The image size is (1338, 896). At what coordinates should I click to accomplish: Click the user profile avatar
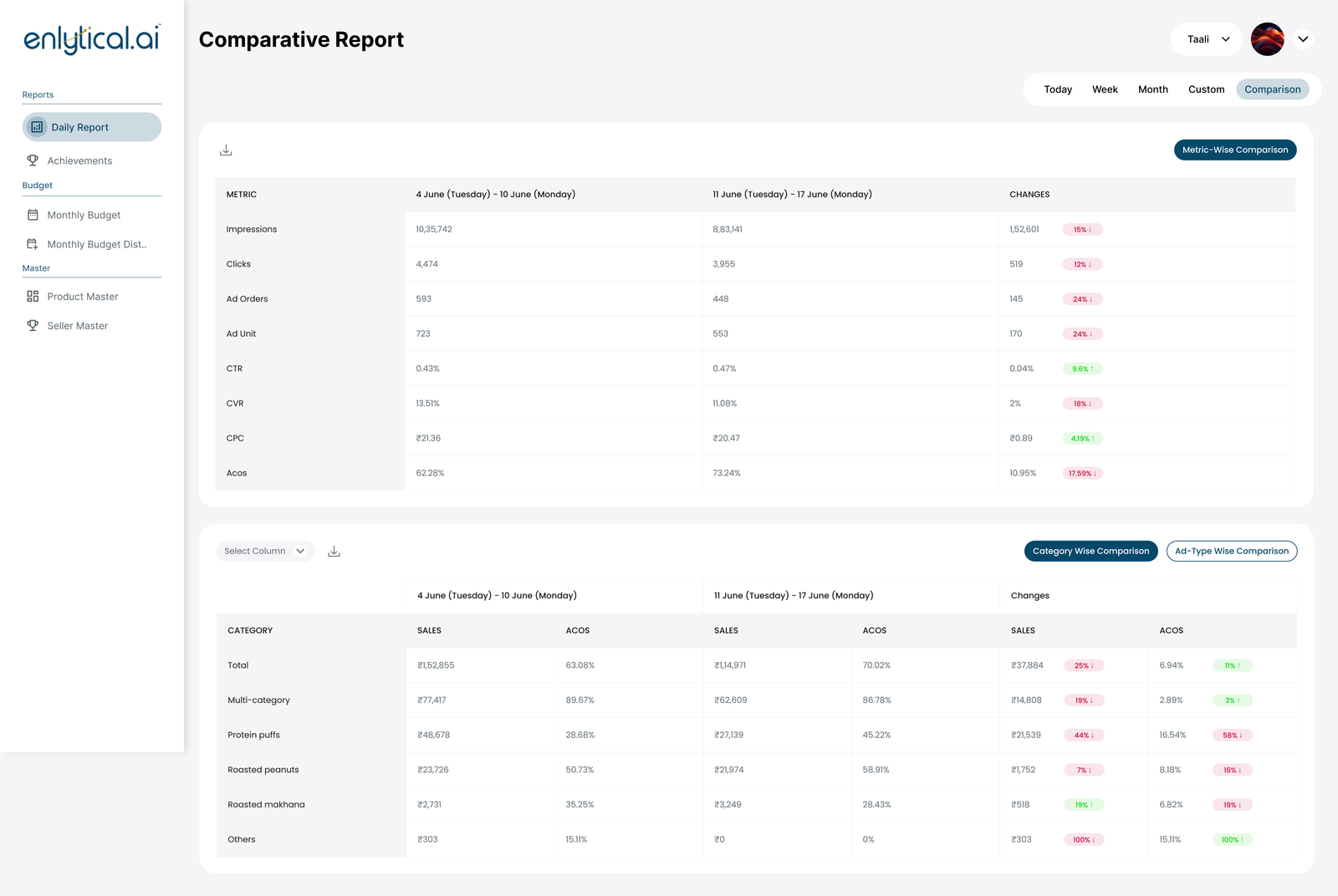click(x=1267, y=39)
